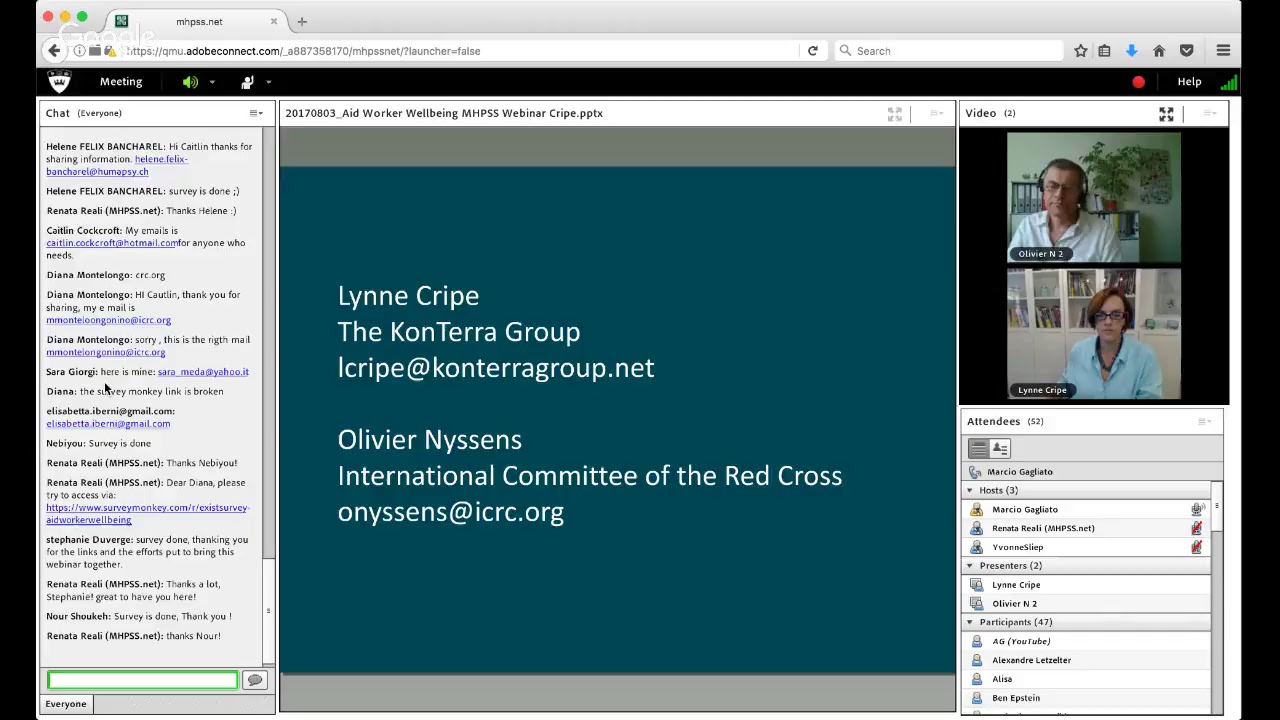This screenshot has width=1280, height=720.
Task: Open raise-hand status options dropdown
Action: point(268,82)
